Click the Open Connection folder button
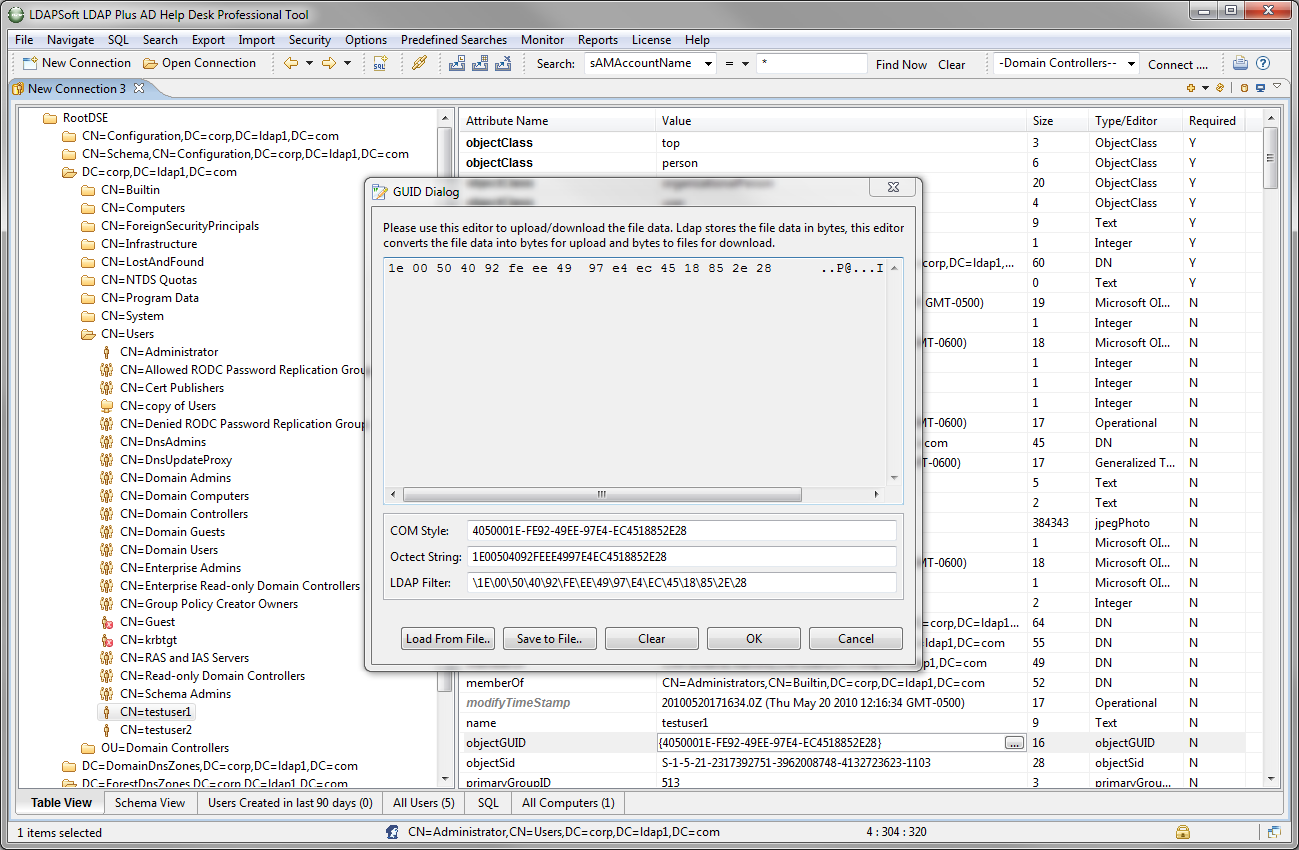1299x850 pixels. point(199,63)
